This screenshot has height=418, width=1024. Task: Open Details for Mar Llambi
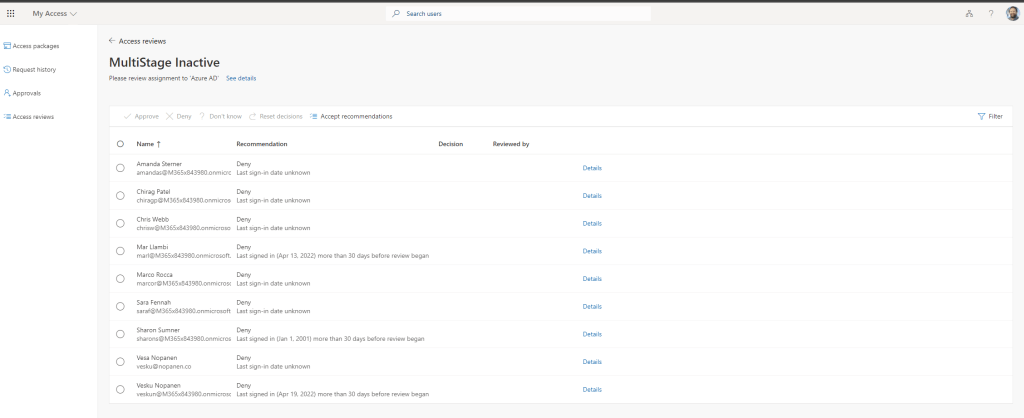[x=592, y=251]
